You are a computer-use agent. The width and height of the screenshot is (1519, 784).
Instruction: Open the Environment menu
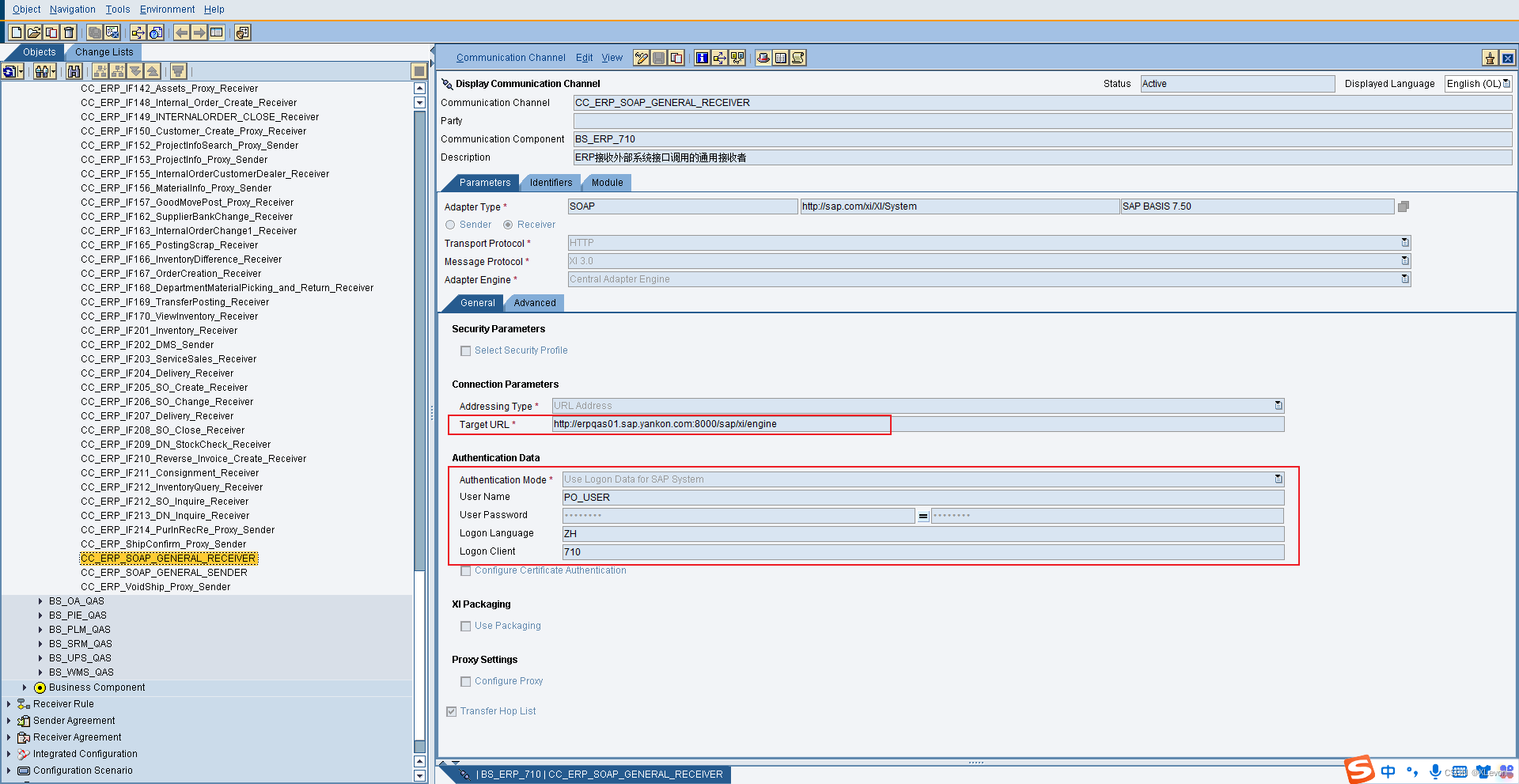click(167, 9)
